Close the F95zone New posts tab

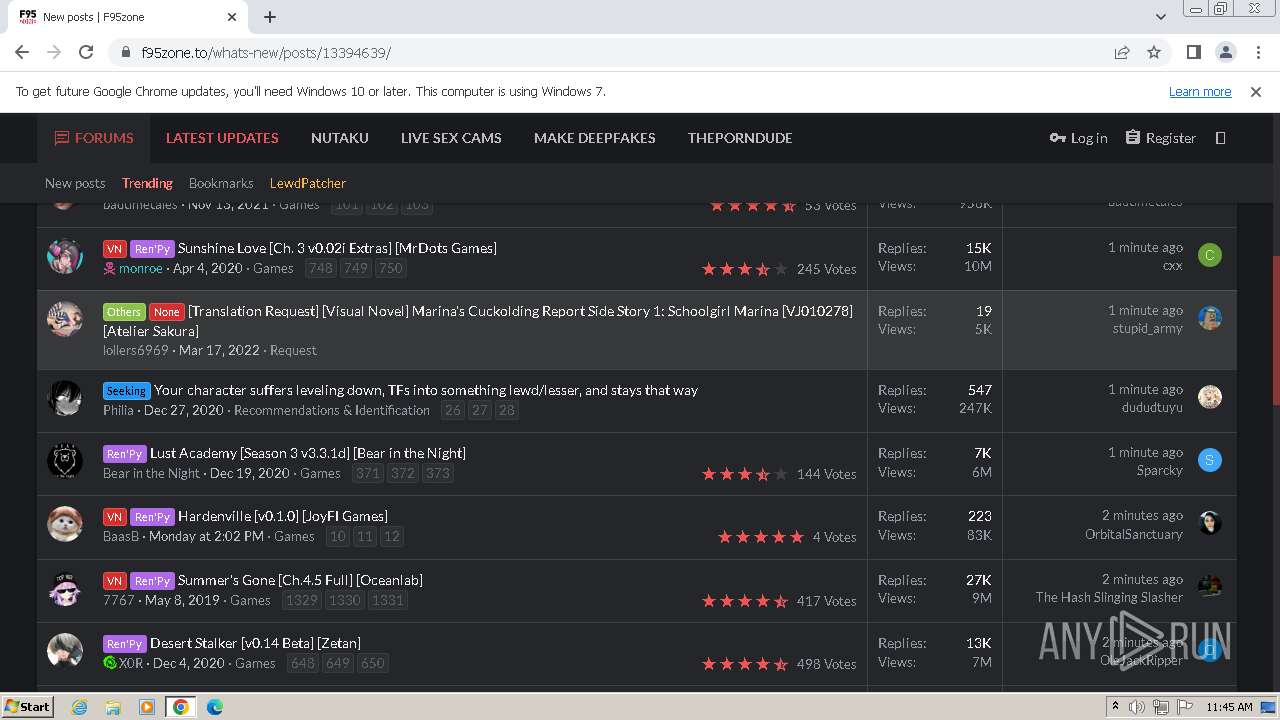pos(232,17)
